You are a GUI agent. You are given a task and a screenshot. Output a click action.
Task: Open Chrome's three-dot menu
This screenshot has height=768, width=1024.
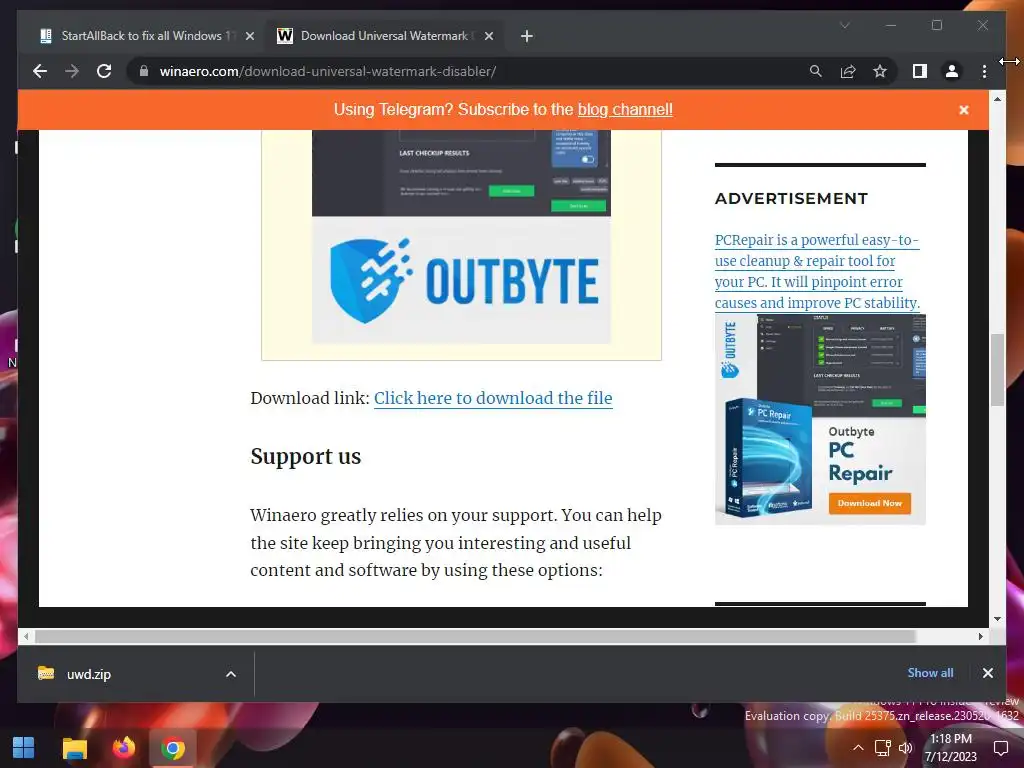984,71
